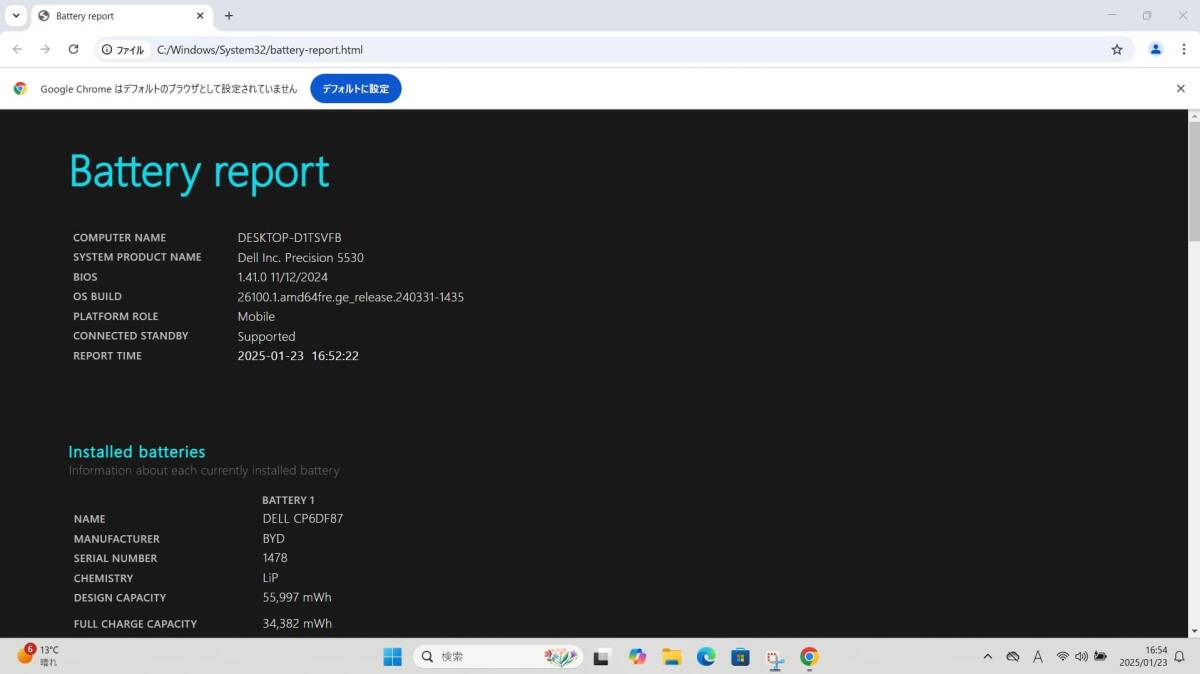The height and width of the screenshot is (674, 1200).
Task: Bookmark this page with the star icon
Action: pos(1117,49)
